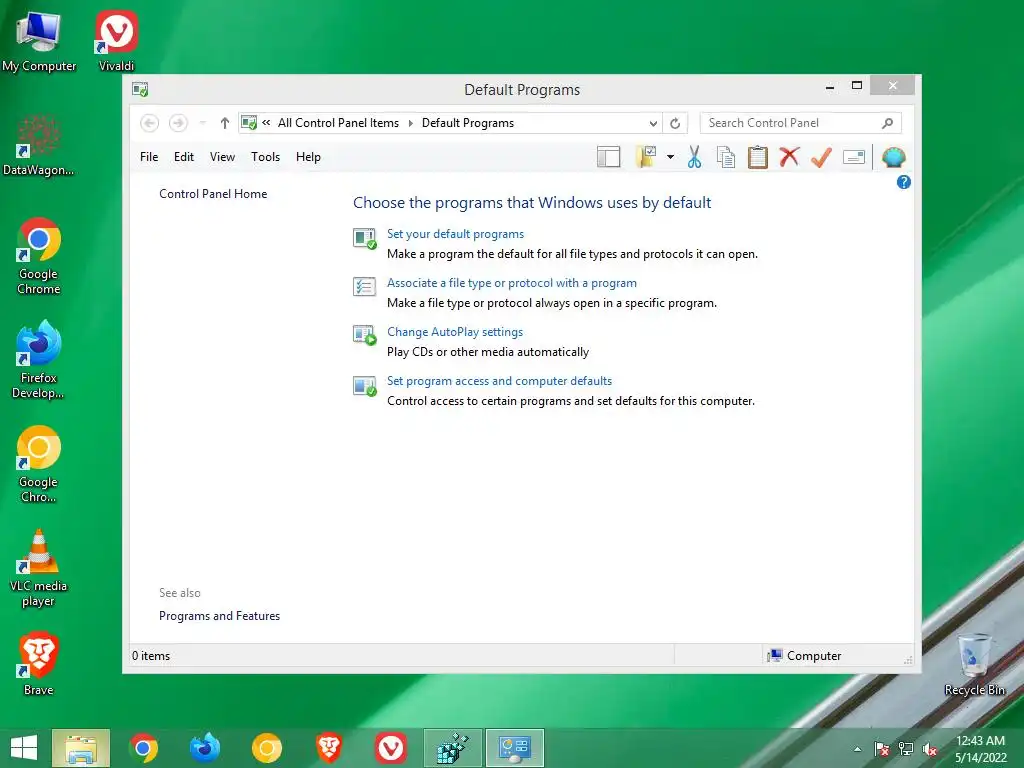Click the Associate file type icon

364,287
